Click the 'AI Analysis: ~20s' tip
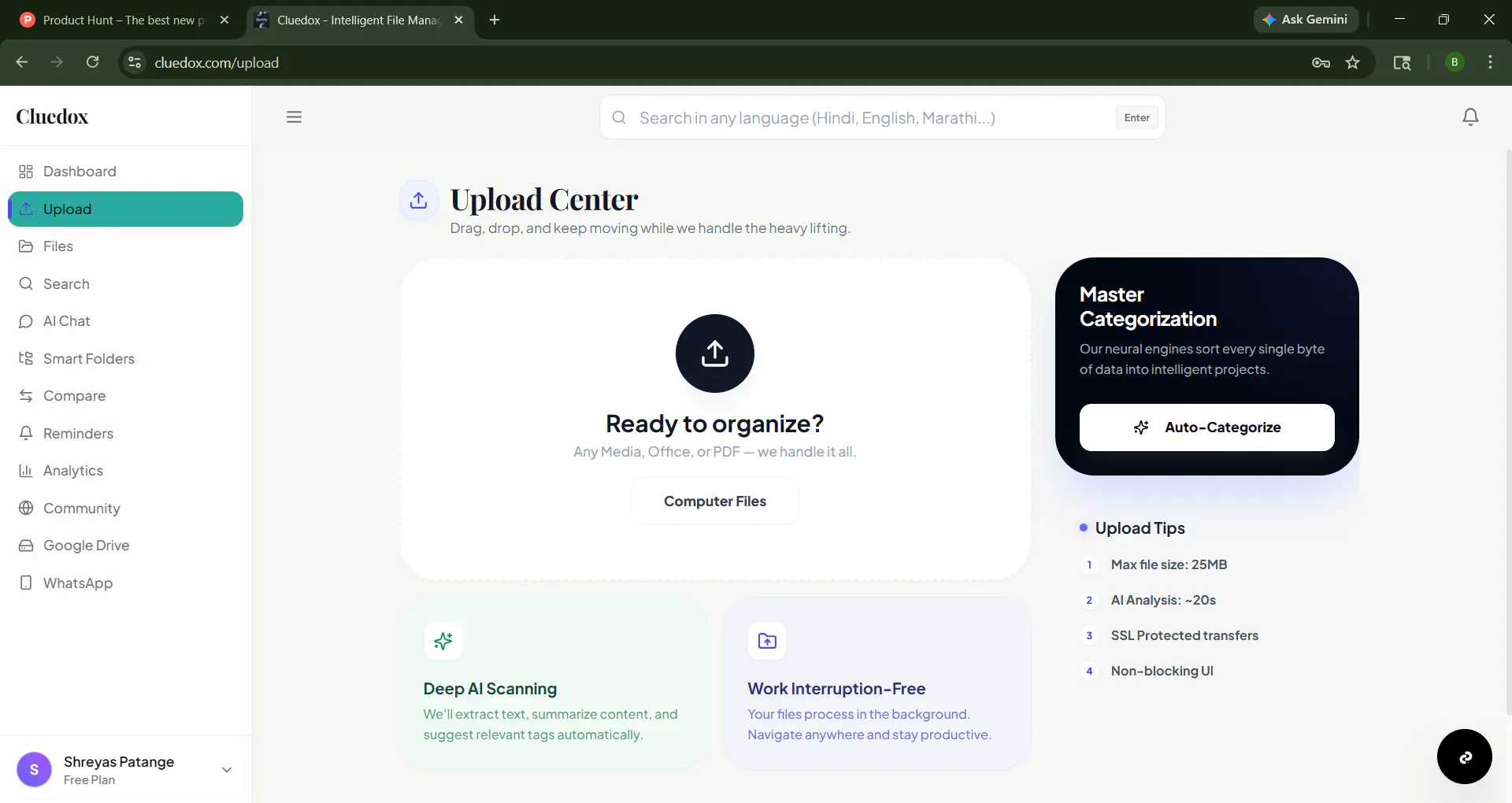The height and width of the screenshot is (803, 1512). click(1163, 600)
